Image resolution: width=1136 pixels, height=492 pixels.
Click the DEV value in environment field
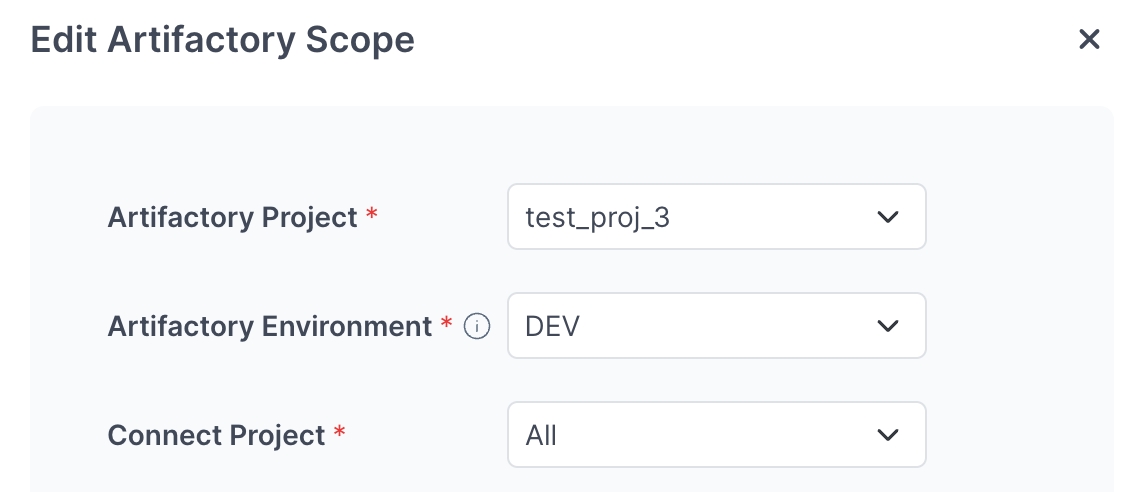click(552, 326)
